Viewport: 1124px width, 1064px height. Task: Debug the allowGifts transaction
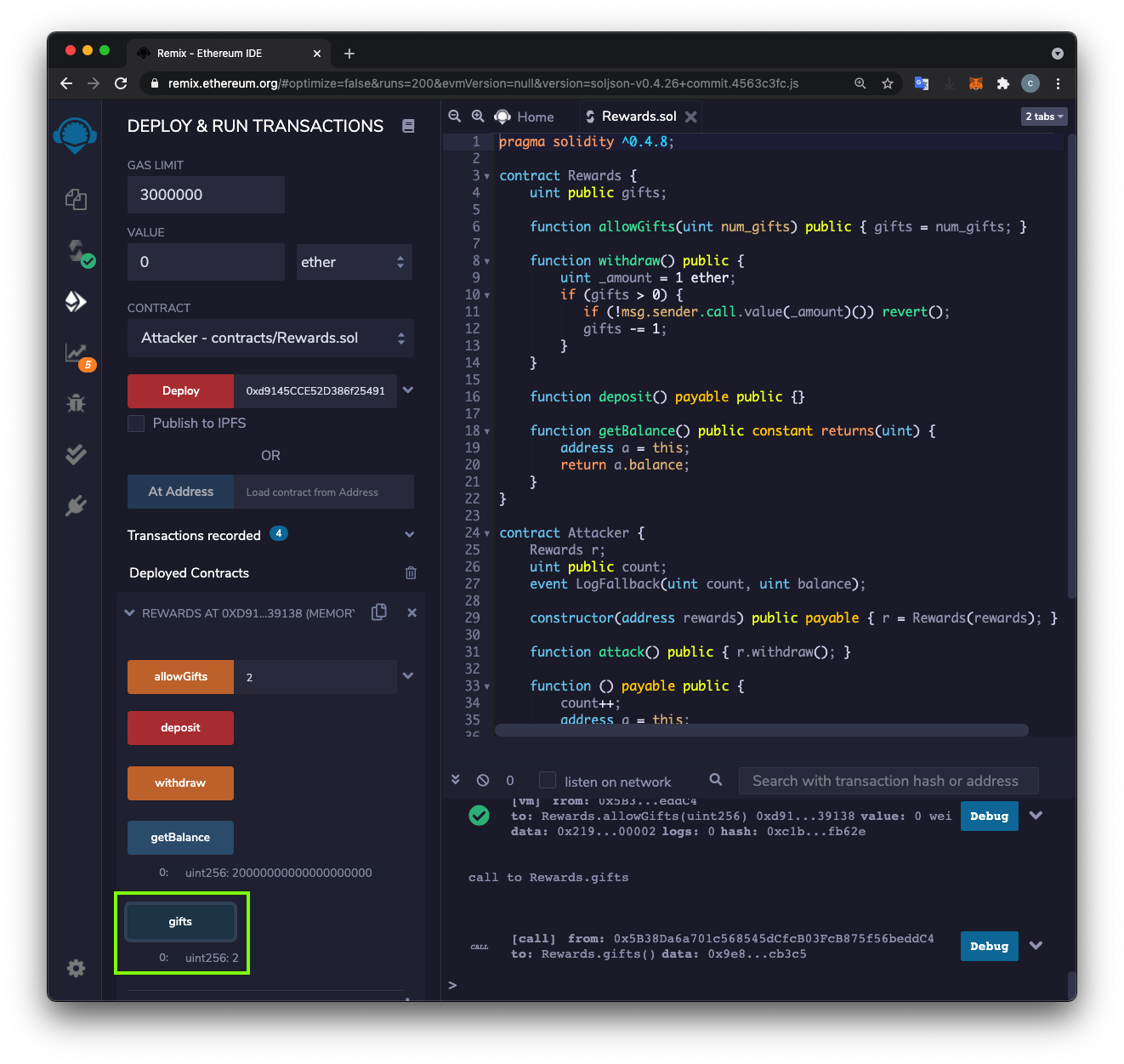(x=990, y=816)
